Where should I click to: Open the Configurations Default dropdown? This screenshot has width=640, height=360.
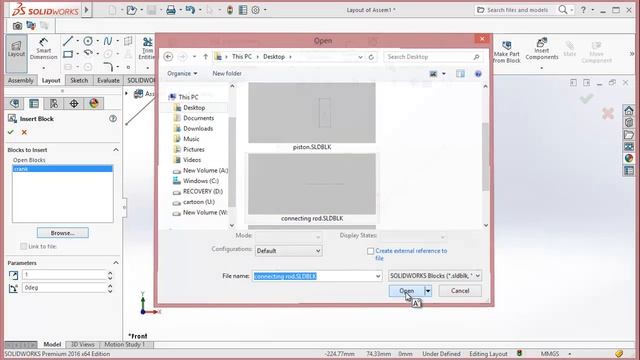289,251
